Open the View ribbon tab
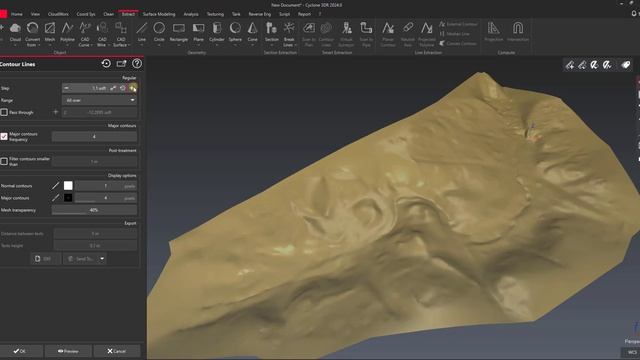This screenshot has height=360, width=640. coord(36,14)
